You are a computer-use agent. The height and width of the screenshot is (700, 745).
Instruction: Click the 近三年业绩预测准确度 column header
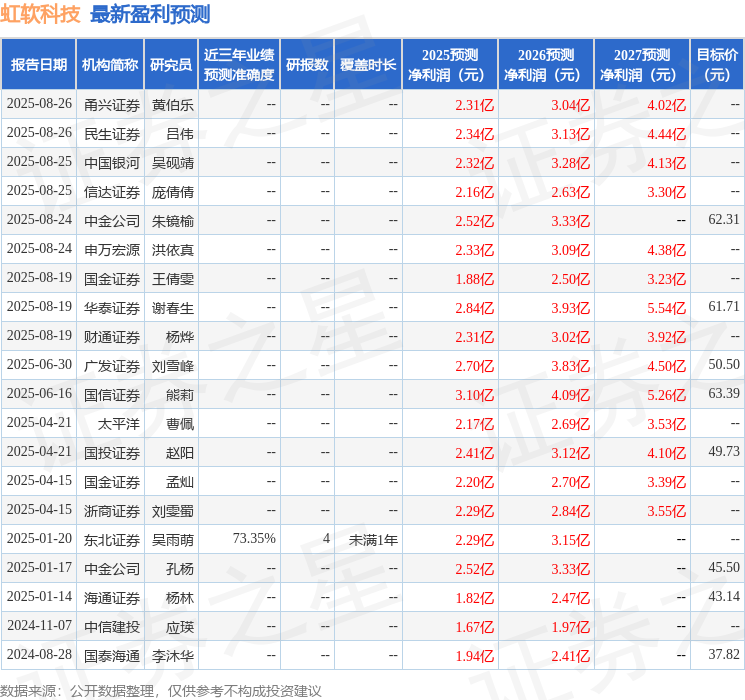[x=239, y=65]
